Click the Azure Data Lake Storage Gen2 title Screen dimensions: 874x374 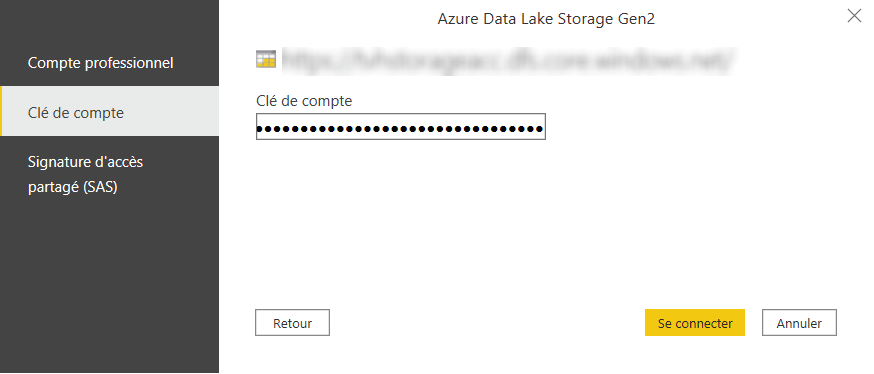coord(546,19)
